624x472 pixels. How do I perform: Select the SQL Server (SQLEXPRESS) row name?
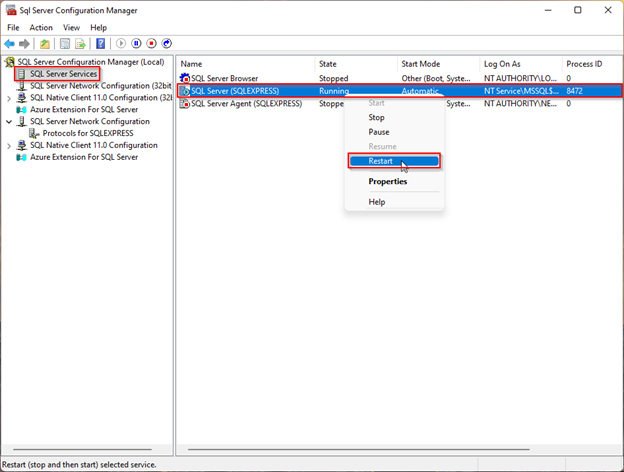pos(235,91)
